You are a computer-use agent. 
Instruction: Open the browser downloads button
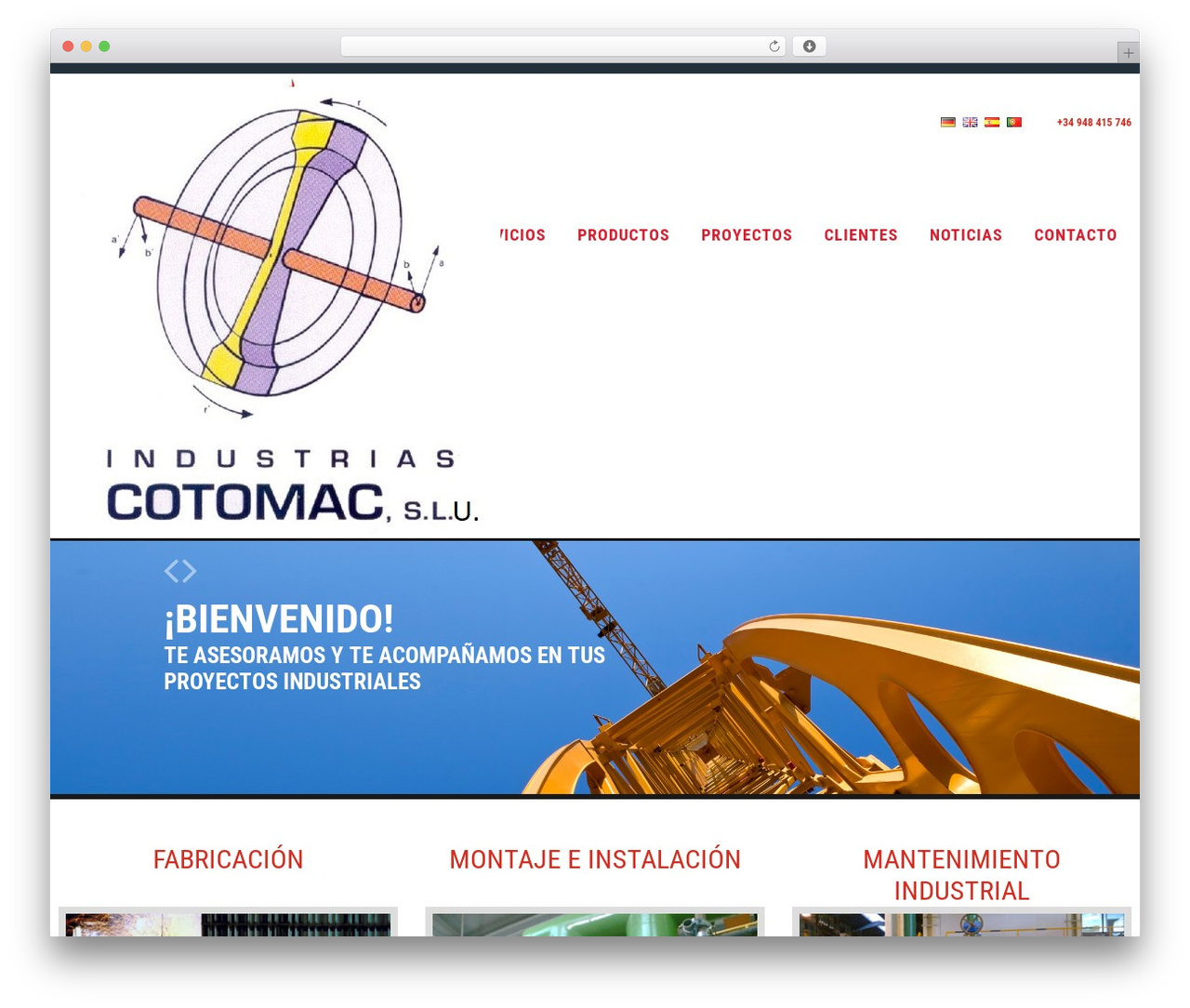click(x=810, y=46)
